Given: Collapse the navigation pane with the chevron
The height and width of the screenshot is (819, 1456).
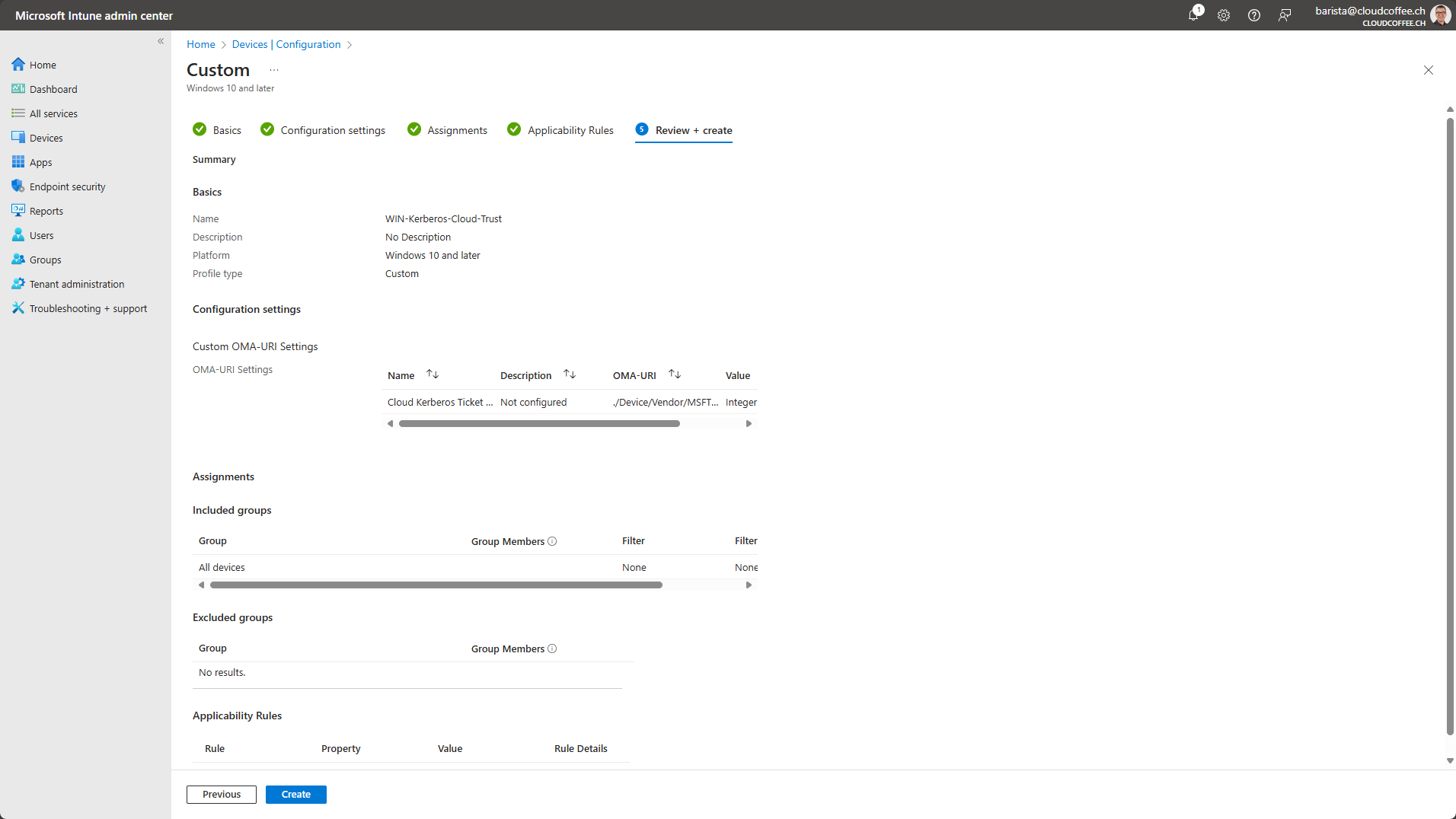Looking at the screenshot, I should coord(161,41).
